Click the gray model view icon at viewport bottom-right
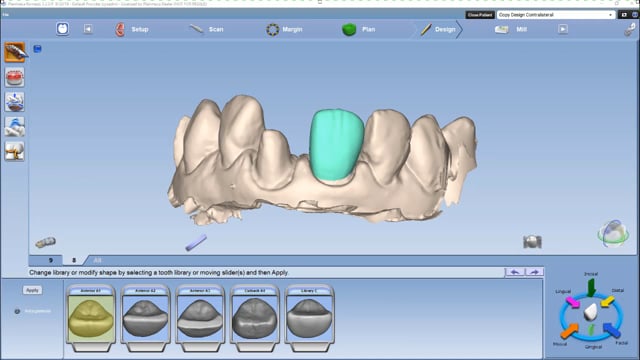The height and width of the screenshot is (360, 640). 532,242
